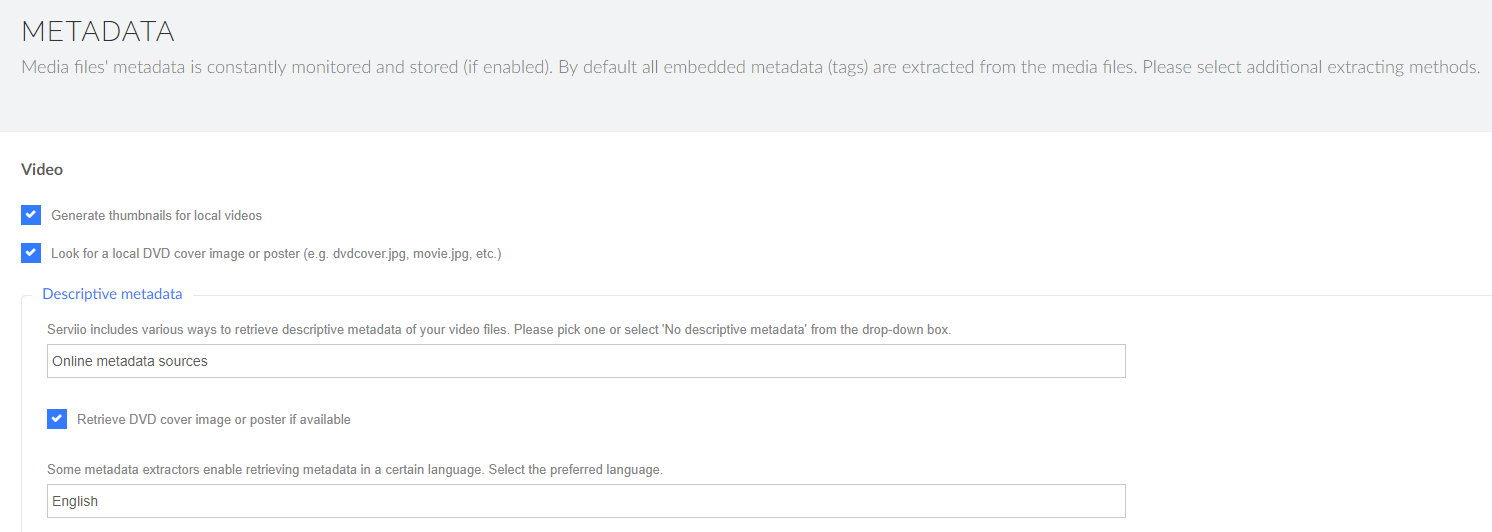Screen dimensions: 1492x532
Task: Click the 'Select the preferred language' sentence
Action: point(575,469)
